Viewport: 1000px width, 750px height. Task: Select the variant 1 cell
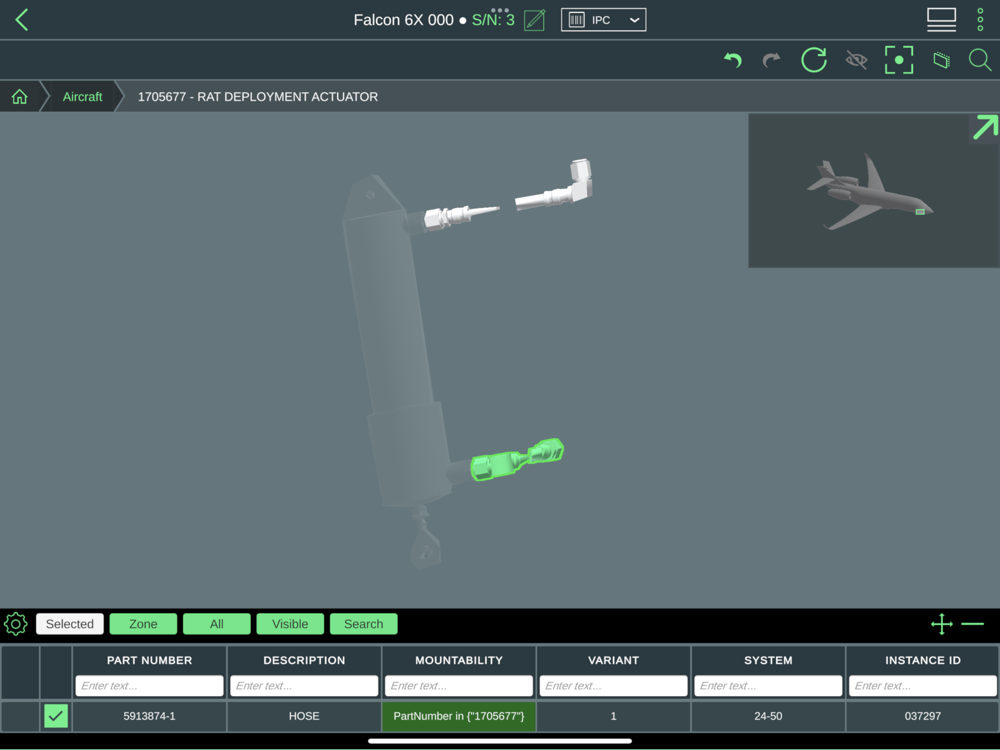(x=614, y=716)
